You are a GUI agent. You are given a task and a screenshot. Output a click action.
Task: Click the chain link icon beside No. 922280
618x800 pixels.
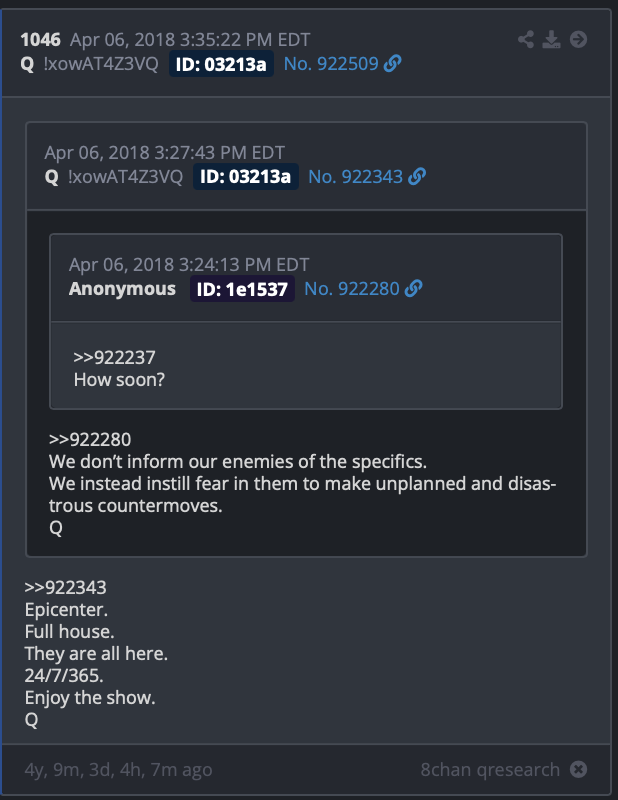point(413,289)
